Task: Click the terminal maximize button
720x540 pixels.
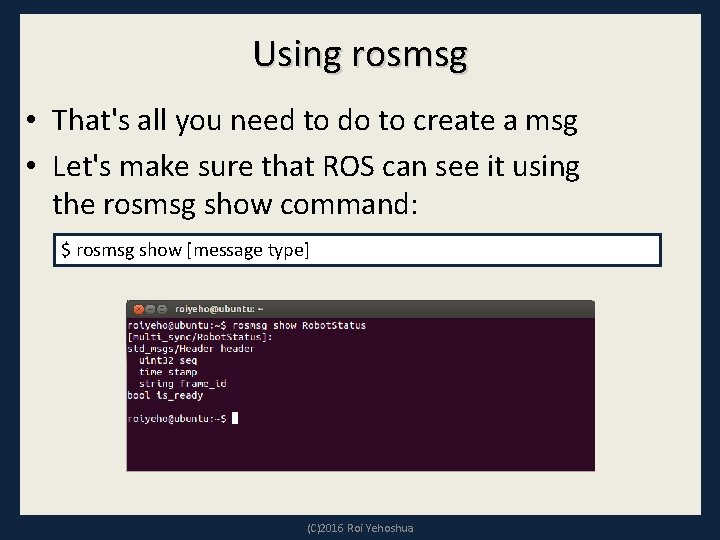Action: pyautogui.click(x=161, y=309)
